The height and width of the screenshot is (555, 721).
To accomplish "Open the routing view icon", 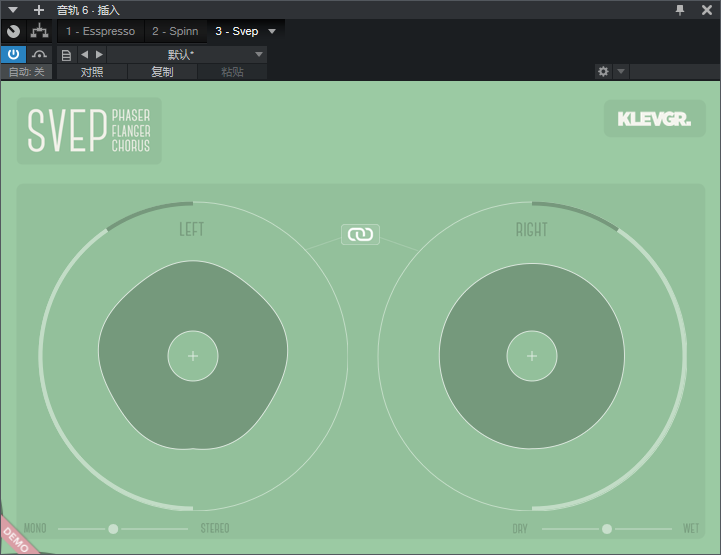I will (x=40, y=31).
